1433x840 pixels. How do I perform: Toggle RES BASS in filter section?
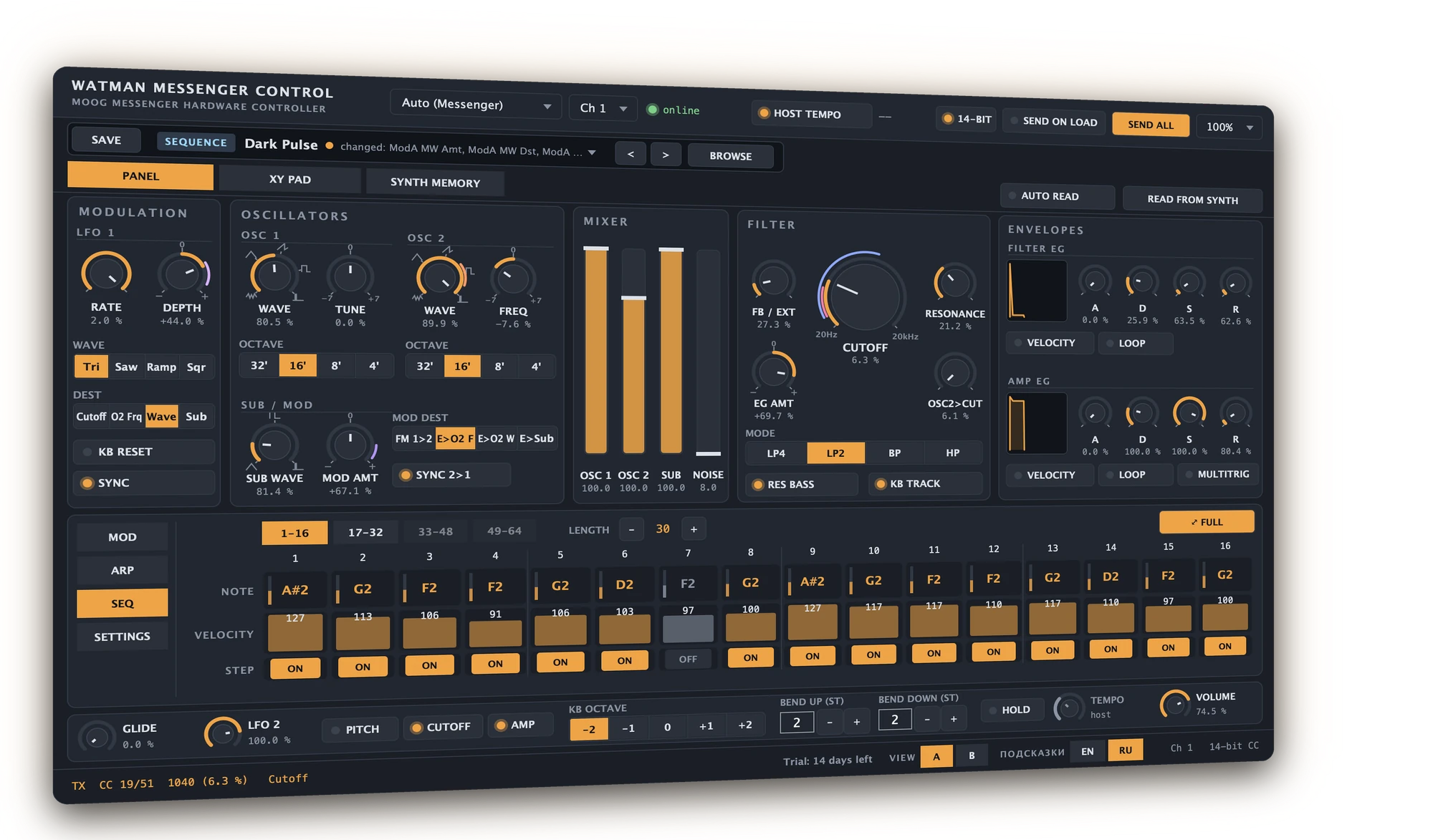(802, 484)
